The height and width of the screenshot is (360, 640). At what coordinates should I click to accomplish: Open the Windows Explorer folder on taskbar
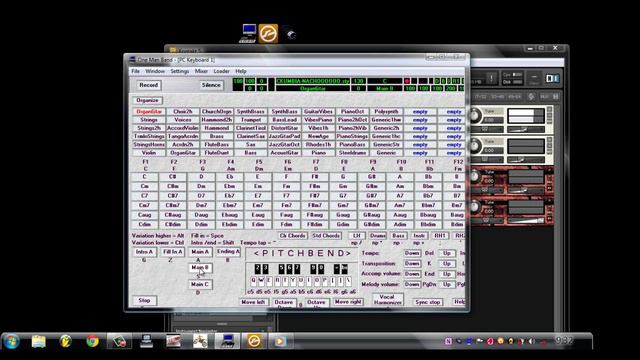[38, 341]
